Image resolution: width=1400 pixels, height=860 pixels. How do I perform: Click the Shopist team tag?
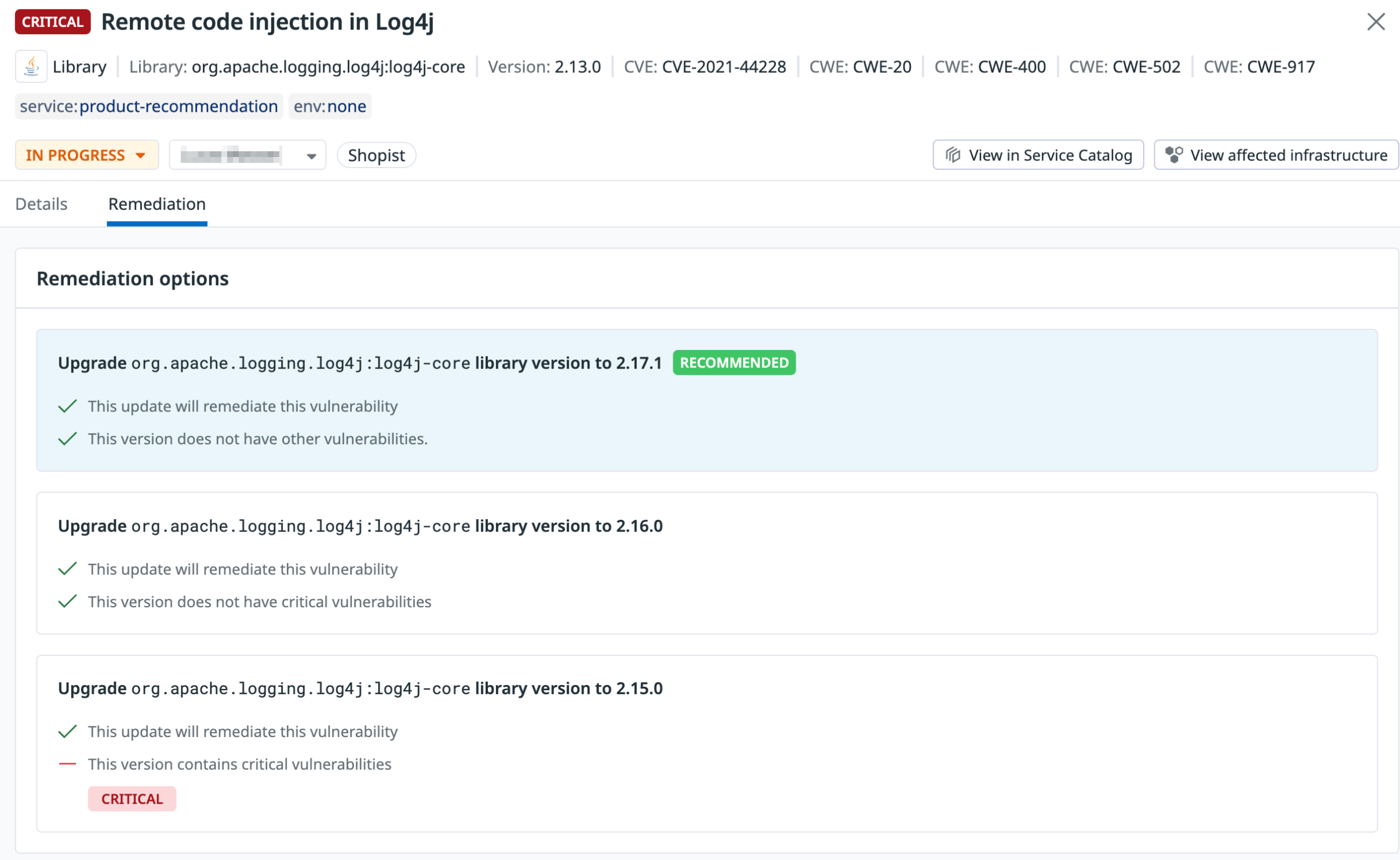pyautogui.click(x=376, y=155)
